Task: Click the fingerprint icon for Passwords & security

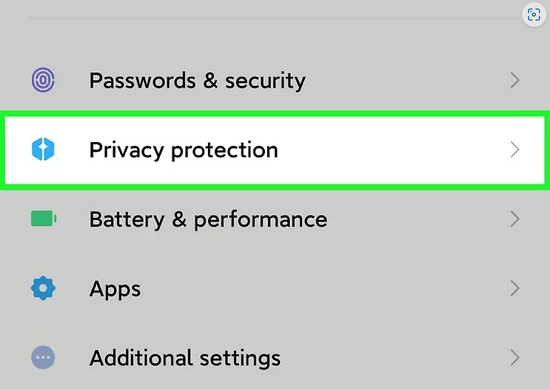Action: [x=43, y=80]
